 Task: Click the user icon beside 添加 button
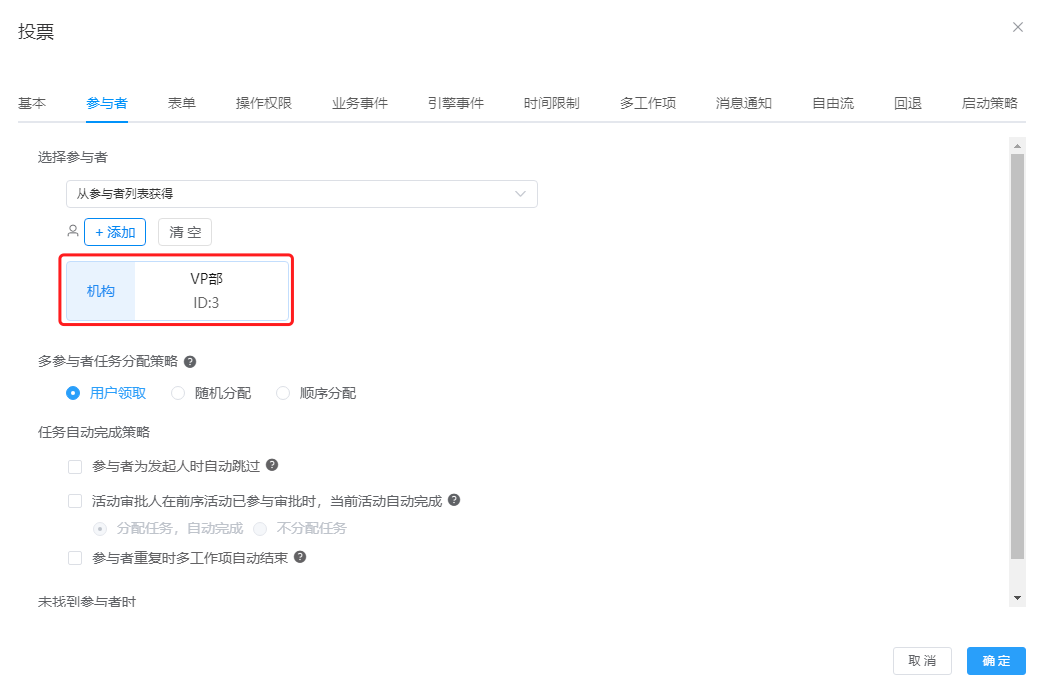click(73, 231)
